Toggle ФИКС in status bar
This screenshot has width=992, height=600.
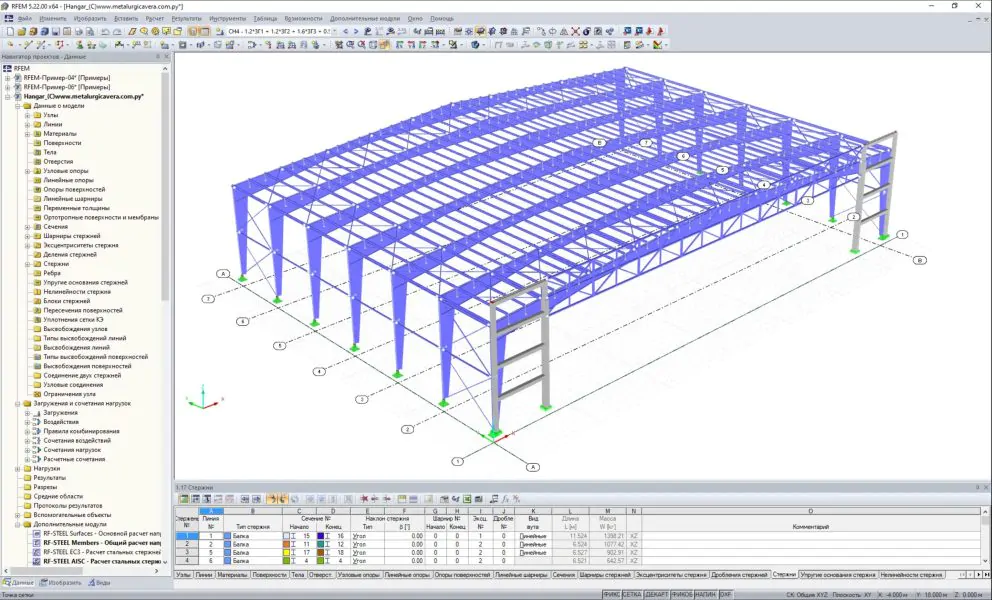tap(611, 595)
